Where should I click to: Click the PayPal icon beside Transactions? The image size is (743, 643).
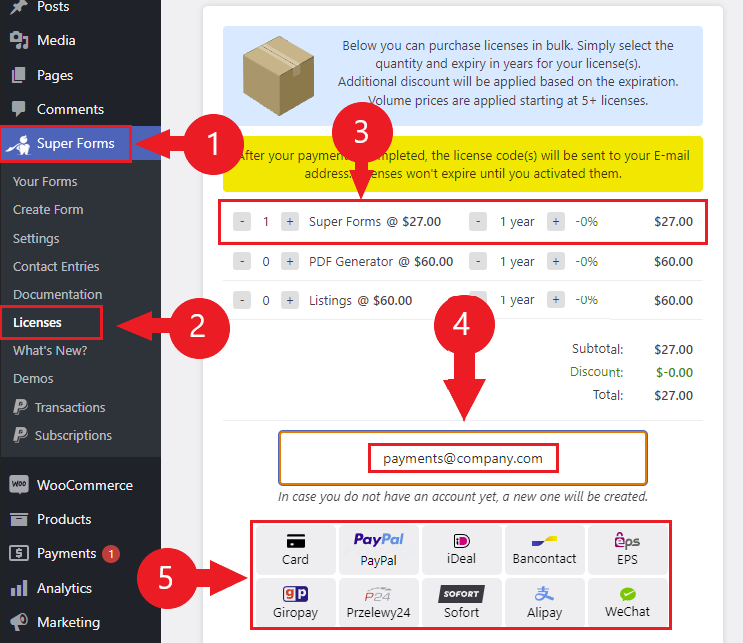point(20,407)
